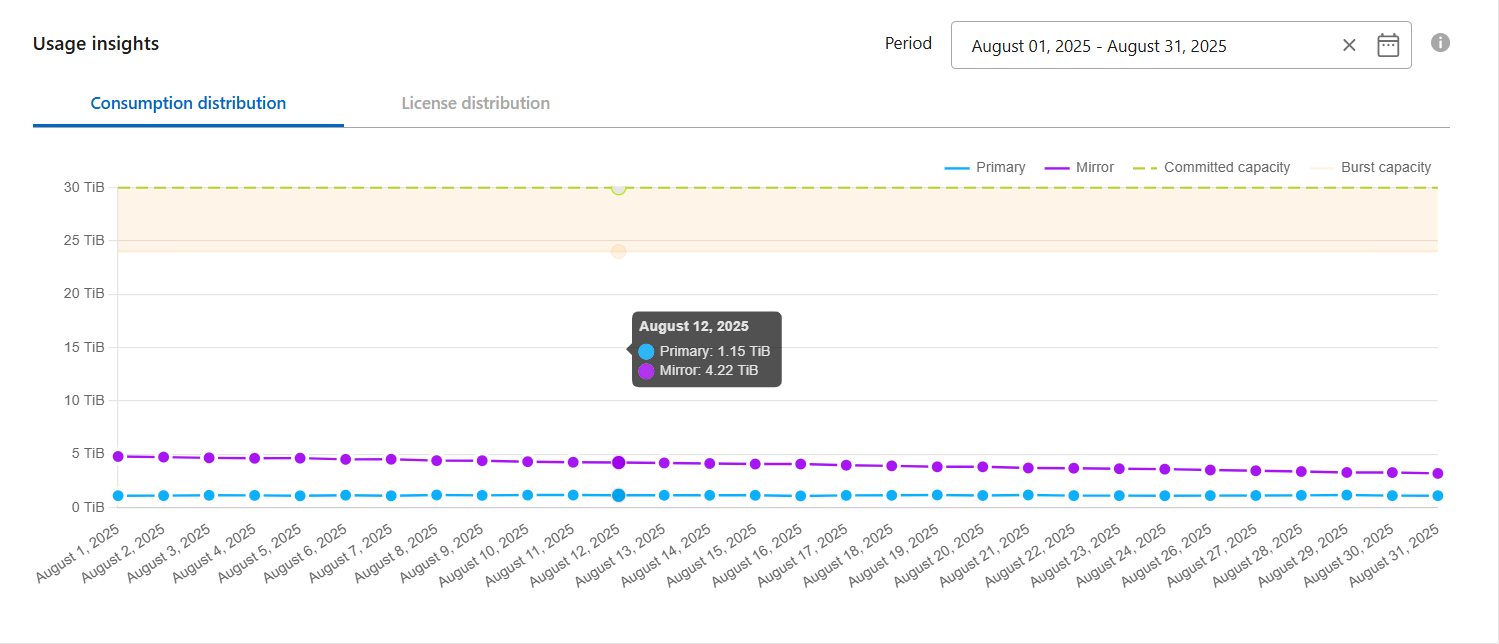Click the blue Primary legend marker
The image size is (1499, 644).
click(956, 167)
